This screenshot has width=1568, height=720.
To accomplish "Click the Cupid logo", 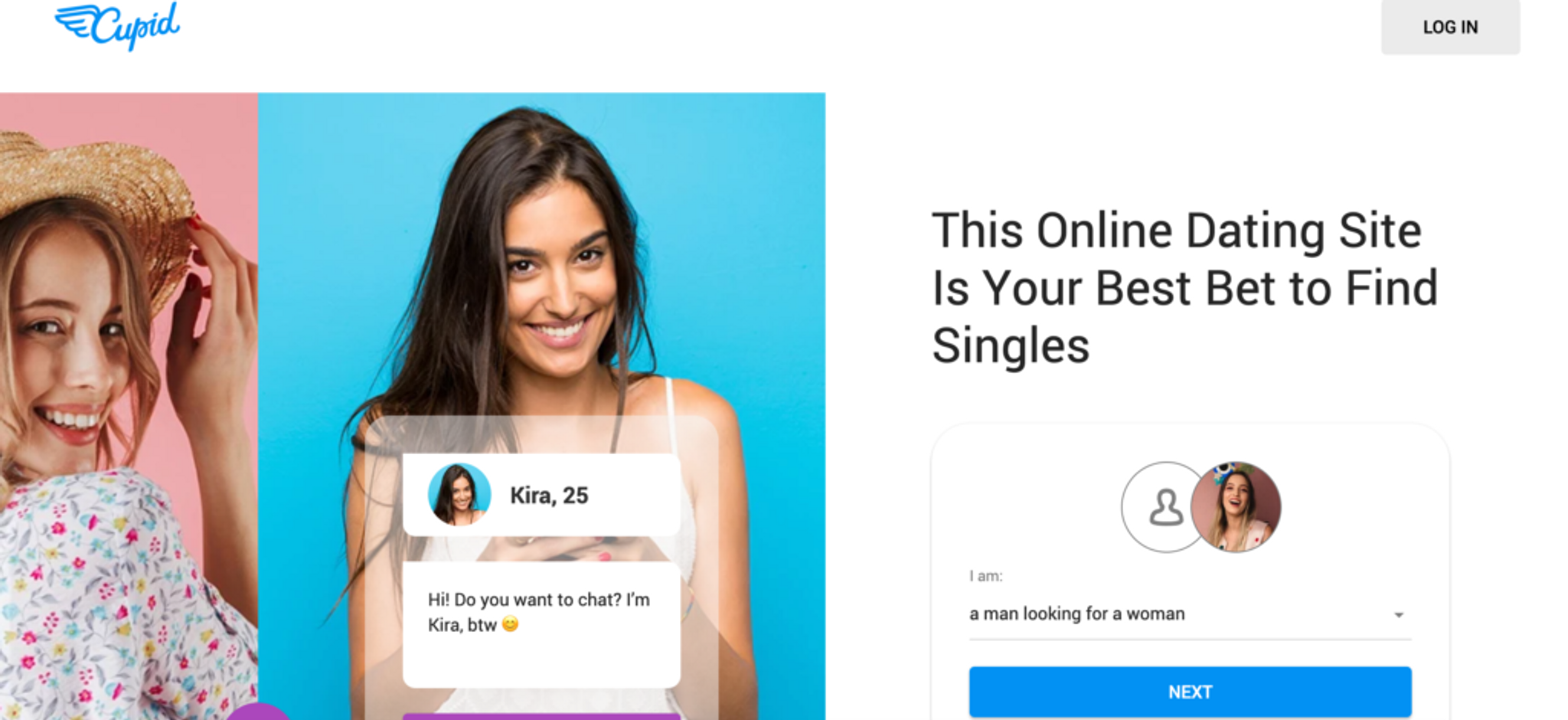I will (x=117, y=25).
